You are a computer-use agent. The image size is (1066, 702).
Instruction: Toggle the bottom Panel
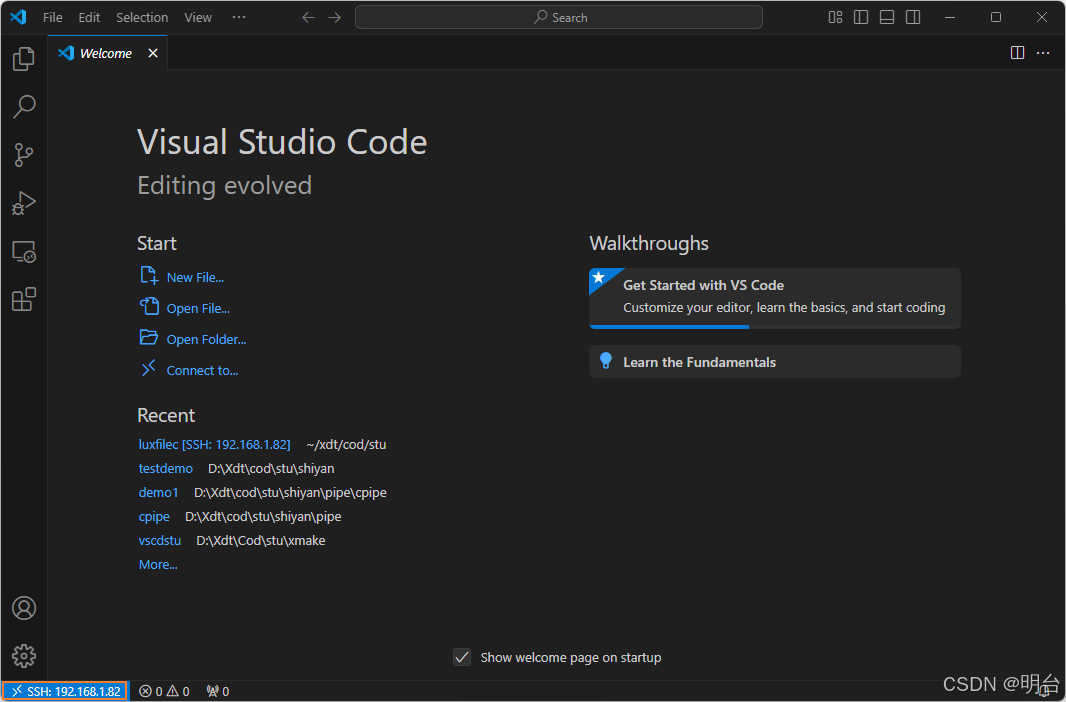click(887, 17)
